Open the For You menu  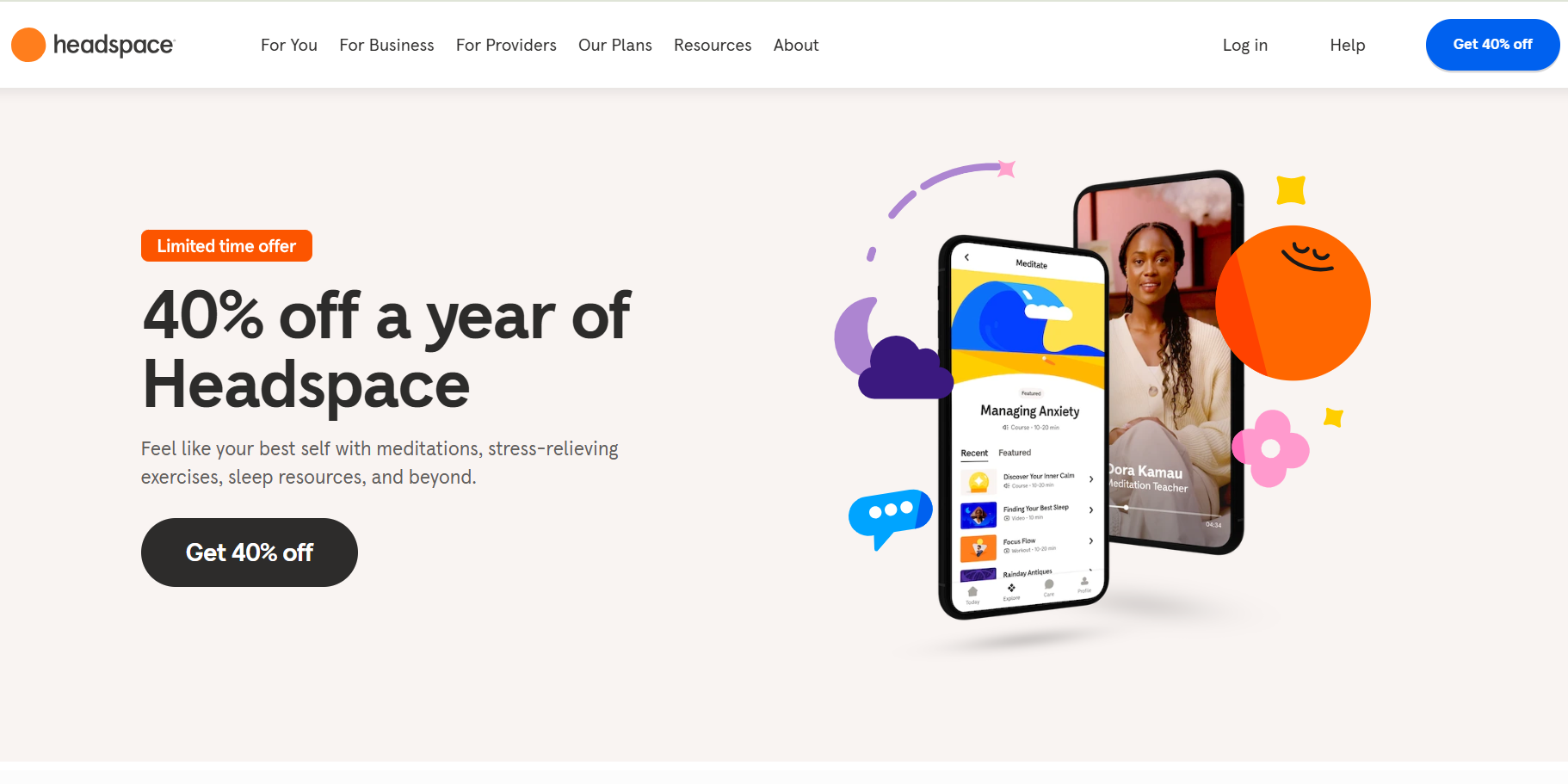[x=289, y=45]
